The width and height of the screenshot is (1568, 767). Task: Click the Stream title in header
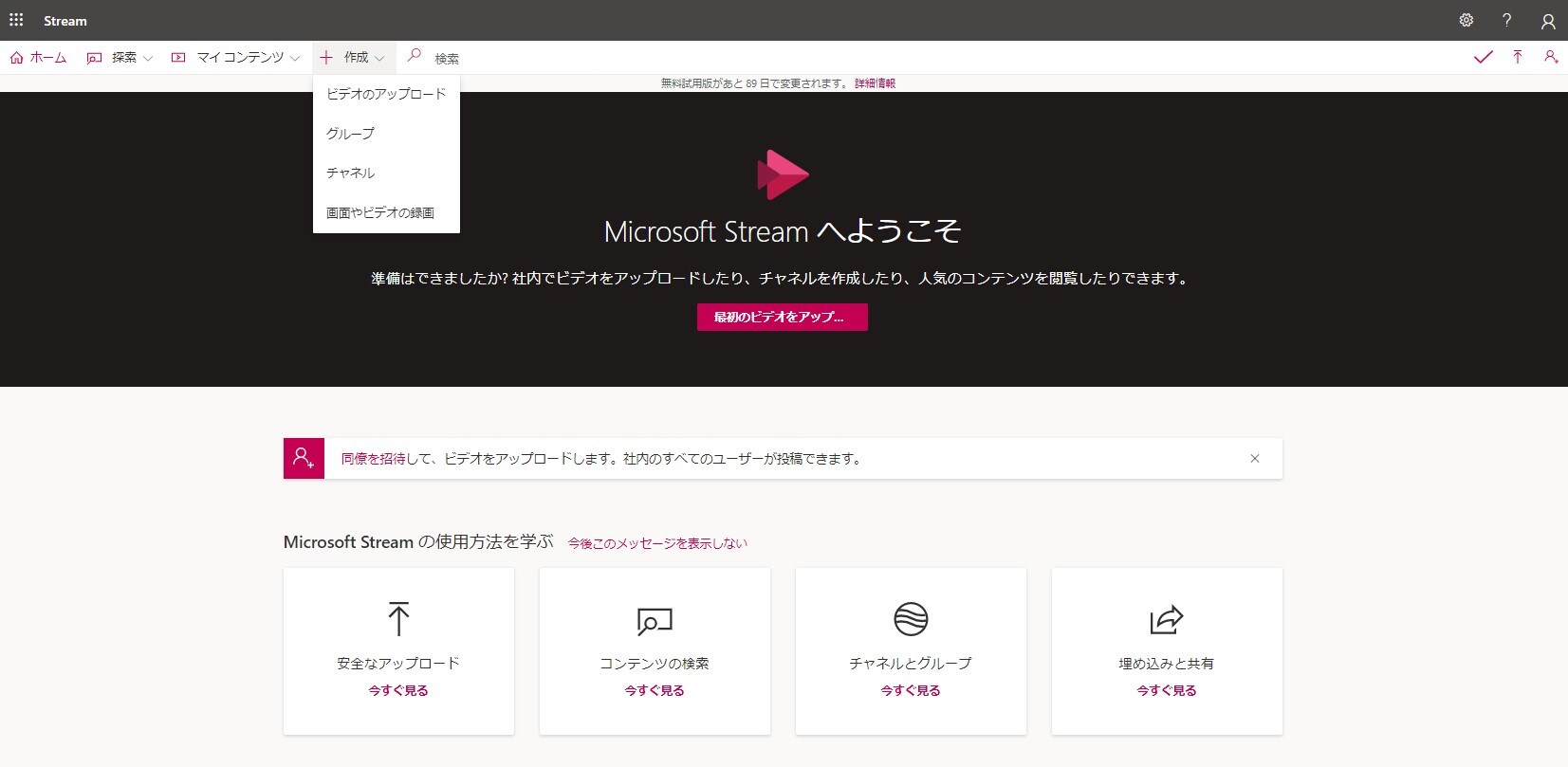pyautogui.click(x=65, y=21)
